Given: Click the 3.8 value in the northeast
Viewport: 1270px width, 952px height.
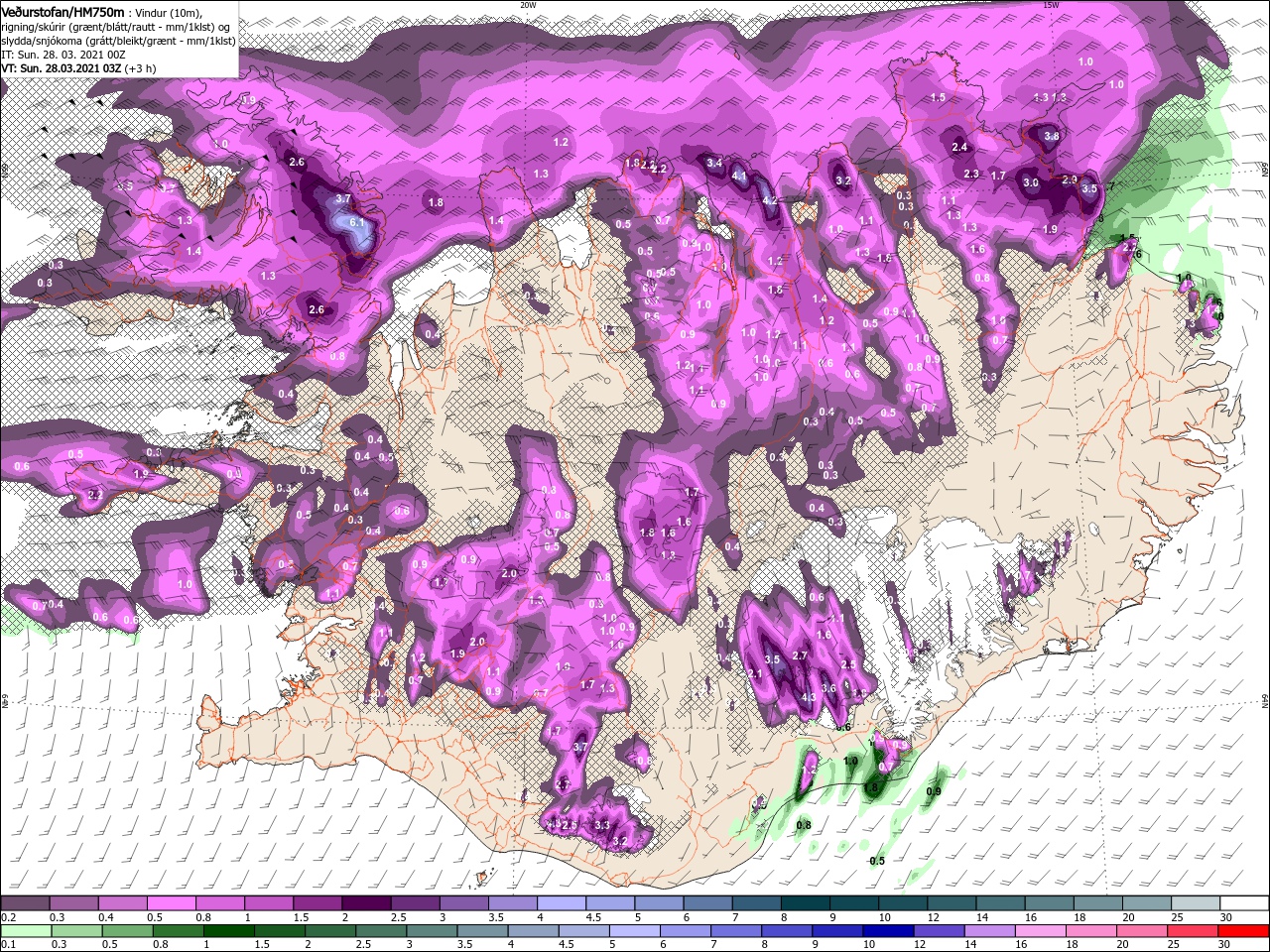Looking at the screenshot, I should [x=1053, y=136].
